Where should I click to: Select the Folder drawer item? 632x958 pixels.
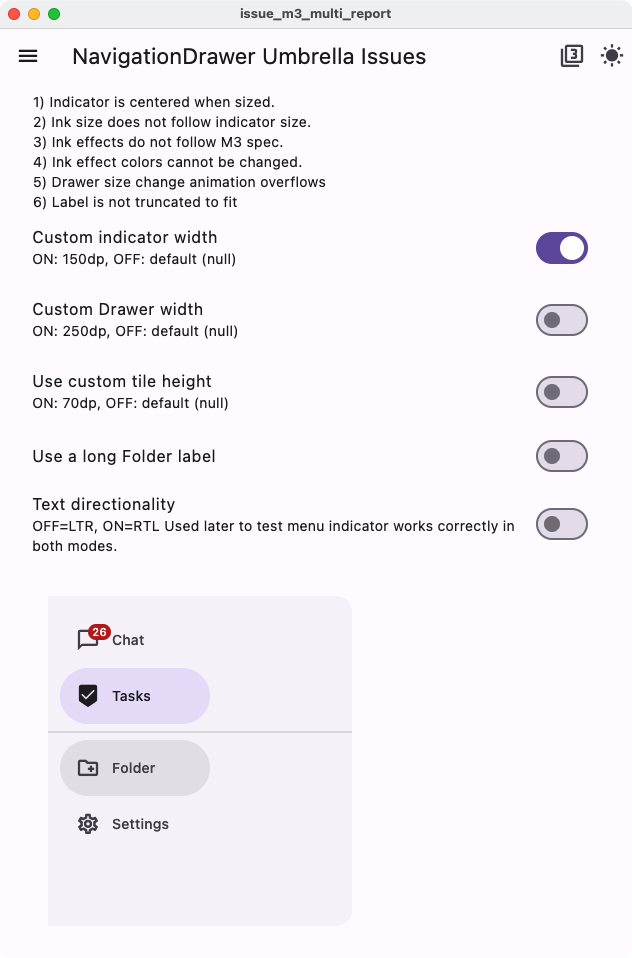(x=134, y=768)
